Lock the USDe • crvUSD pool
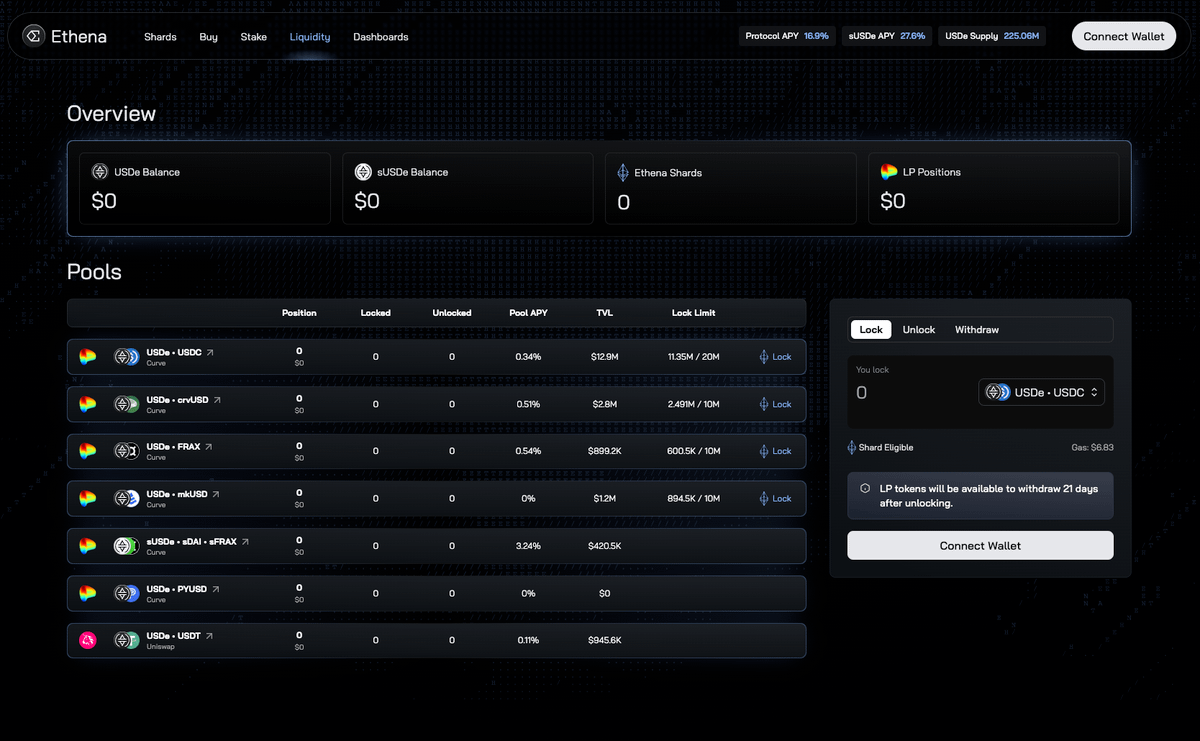Image resolution: width=1200 pixels, height=741 pixels. 775,404
